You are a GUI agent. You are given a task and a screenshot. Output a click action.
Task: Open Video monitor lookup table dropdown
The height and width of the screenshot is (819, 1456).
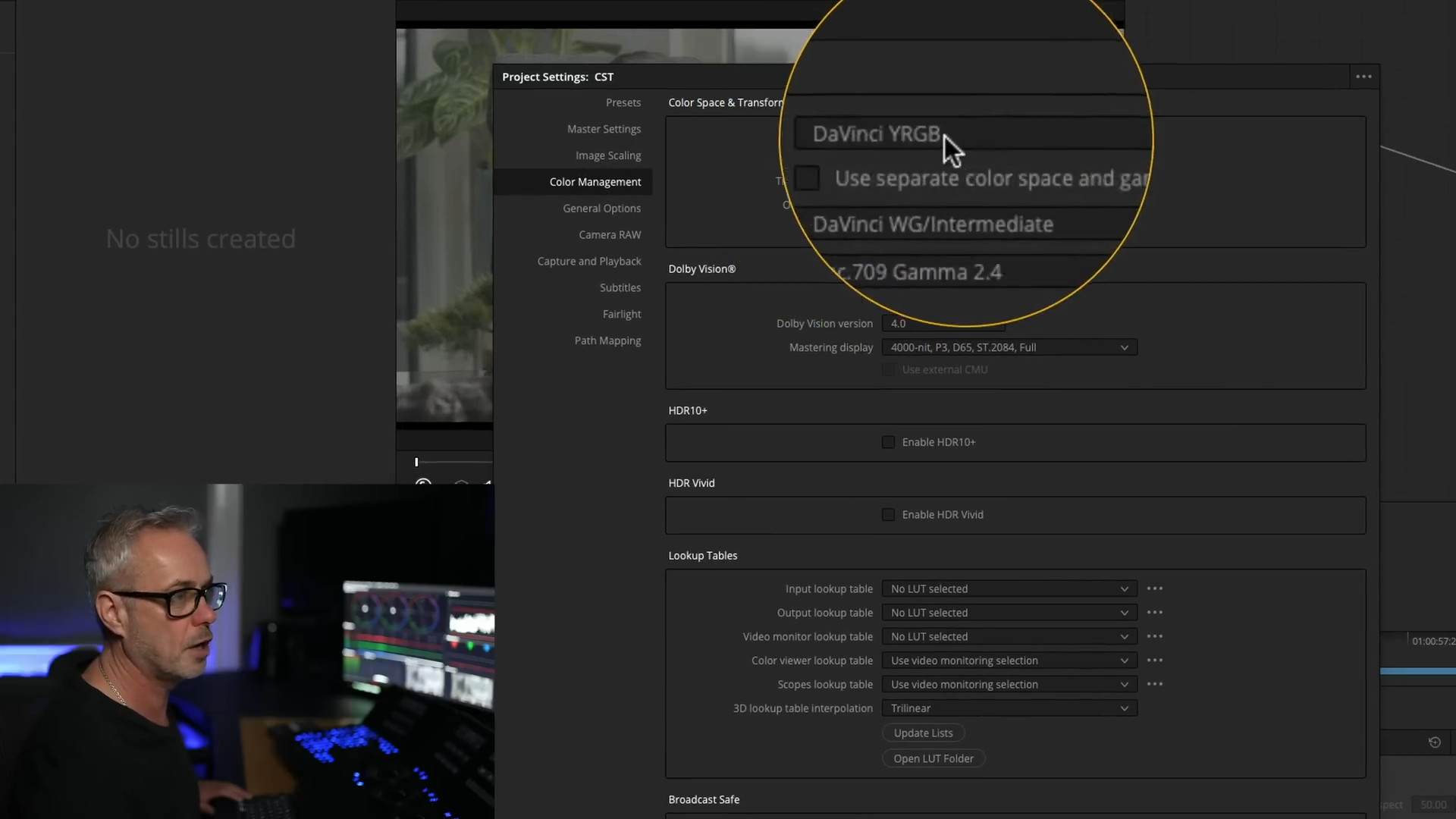click(x=1009, y=636)
